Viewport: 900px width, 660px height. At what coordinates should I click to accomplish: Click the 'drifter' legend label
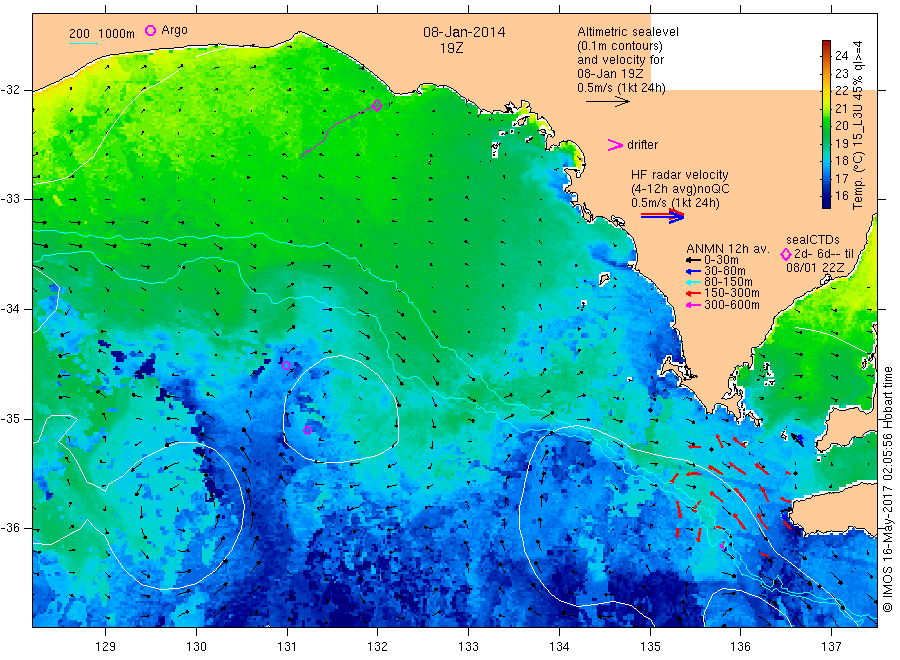point(642,145)
